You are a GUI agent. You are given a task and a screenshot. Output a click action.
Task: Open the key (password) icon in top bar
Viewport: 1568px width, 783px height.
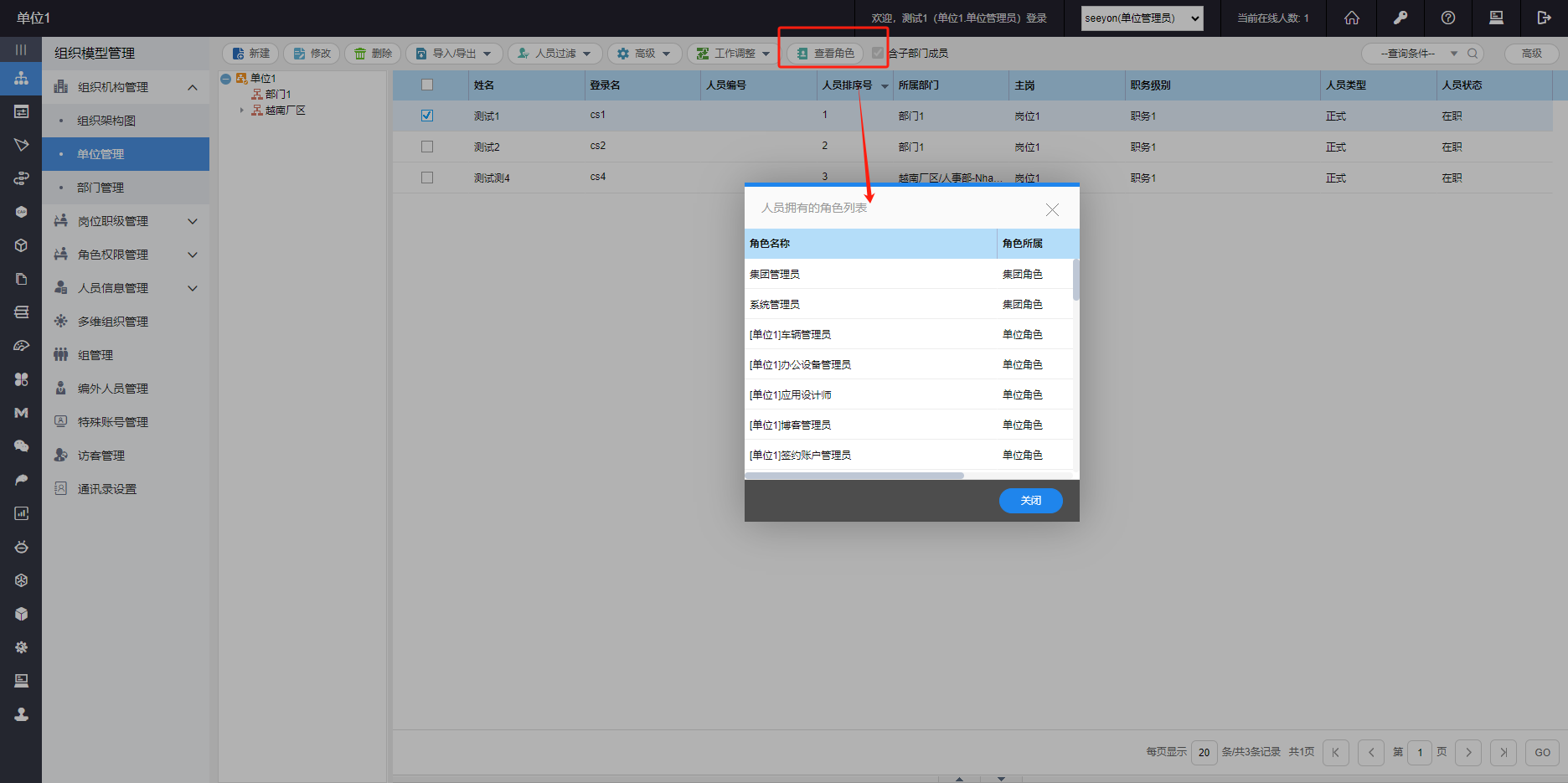1400,18
